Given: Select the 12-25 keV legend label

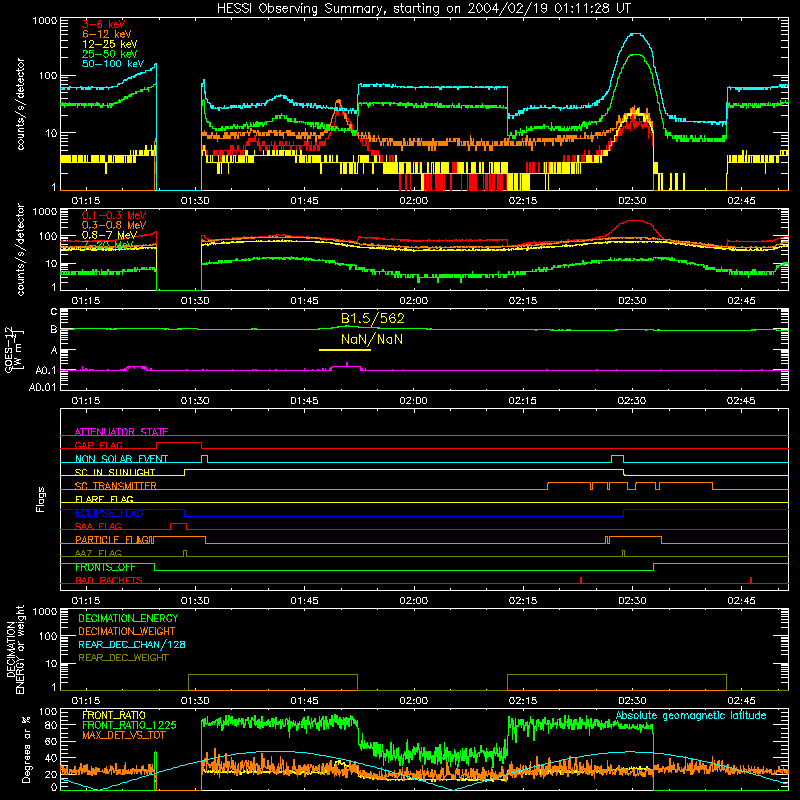Looking at the screenshot, I should [110, 44].
